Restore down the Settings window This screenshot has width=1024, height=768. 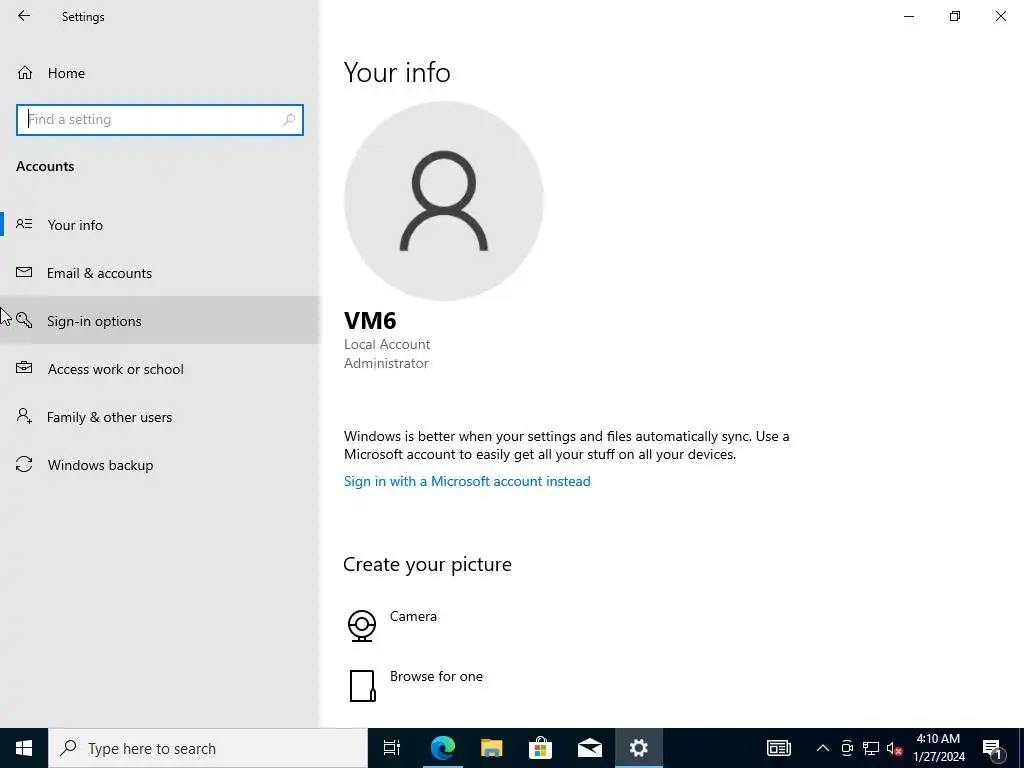click(x=955, y=16)
